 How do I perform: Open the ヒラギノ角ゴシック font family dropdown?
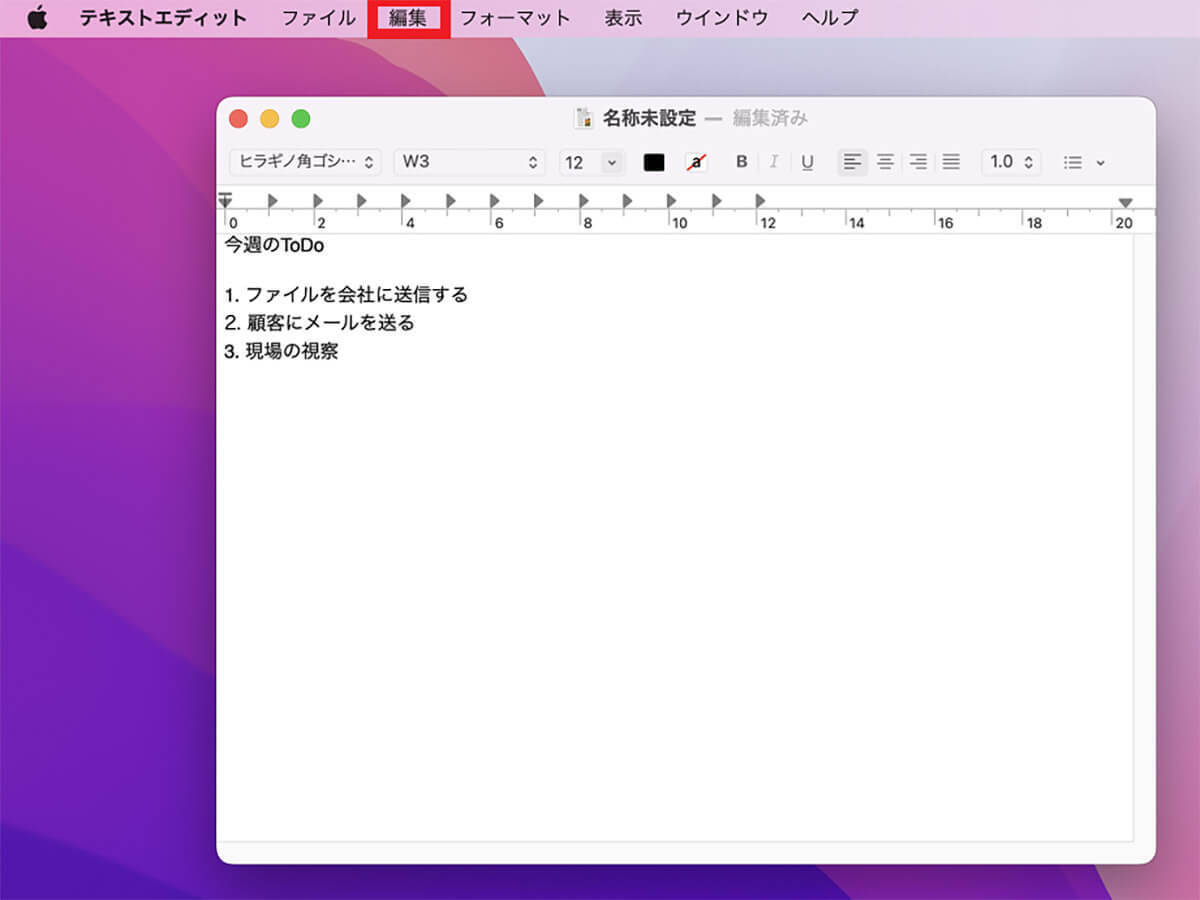coord(305,162)
